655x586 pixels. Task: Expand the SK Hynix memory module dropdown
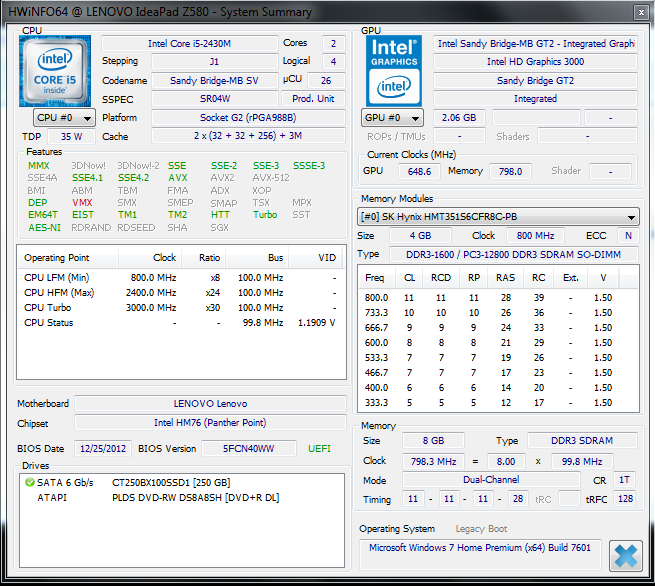(498, 217)
